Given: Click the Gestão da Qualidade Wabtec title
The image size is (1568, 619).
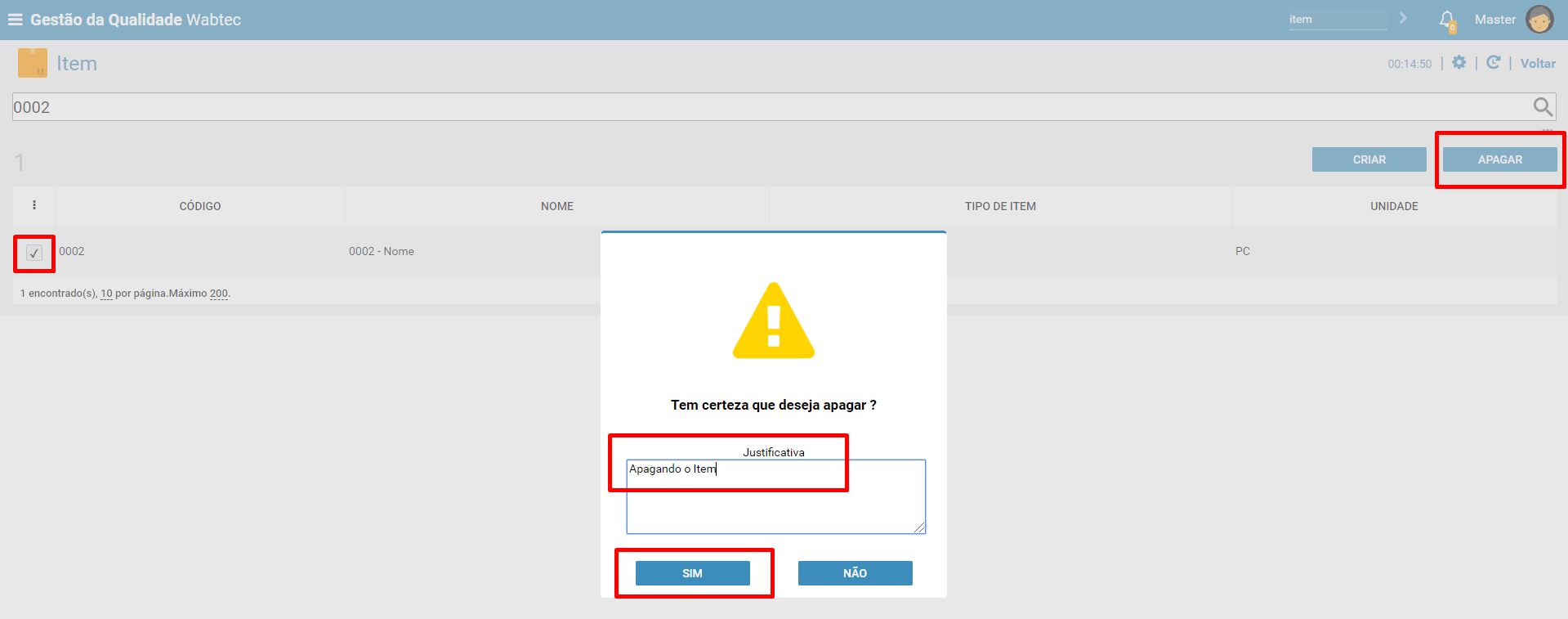Looking at the screenshot, I should (136, 20).
